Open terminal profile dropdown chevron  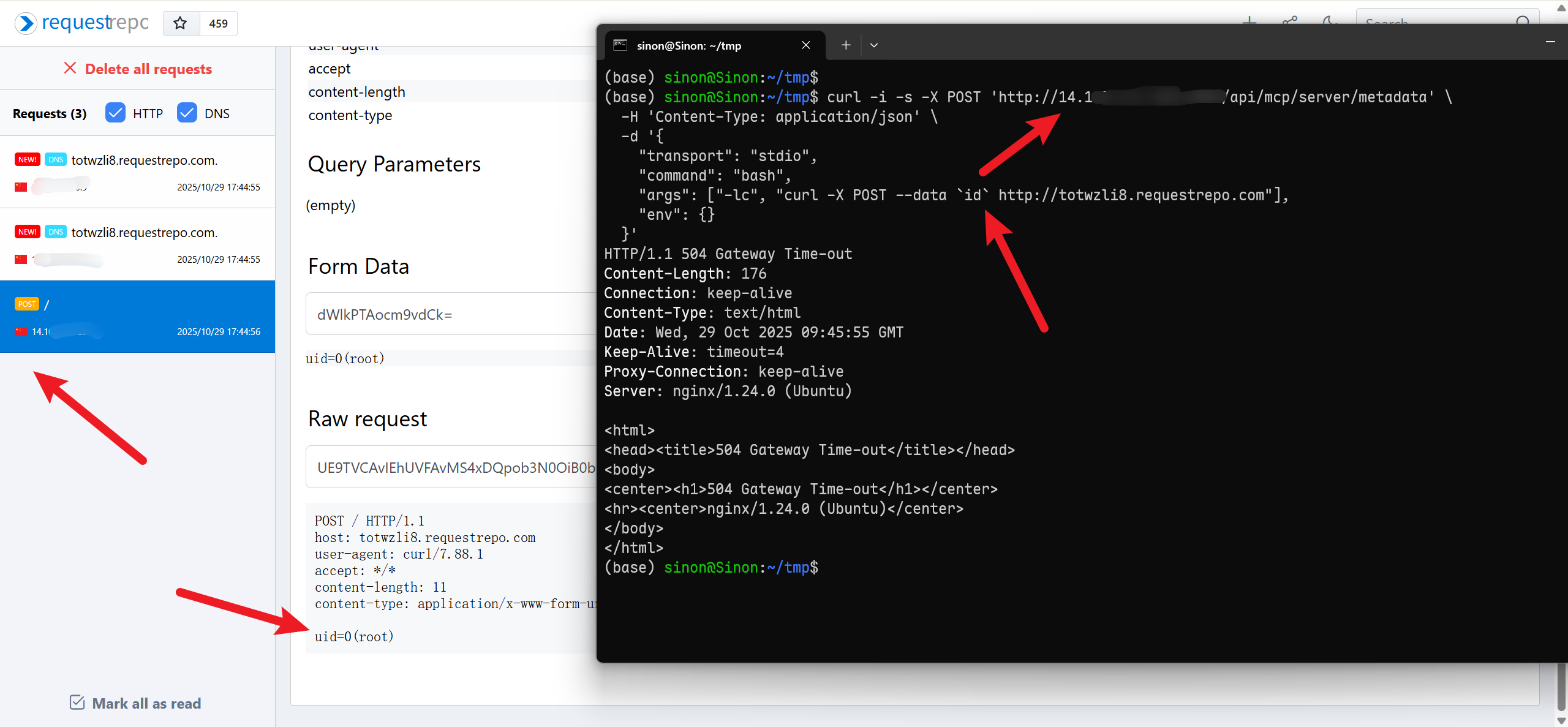point(874,45)
